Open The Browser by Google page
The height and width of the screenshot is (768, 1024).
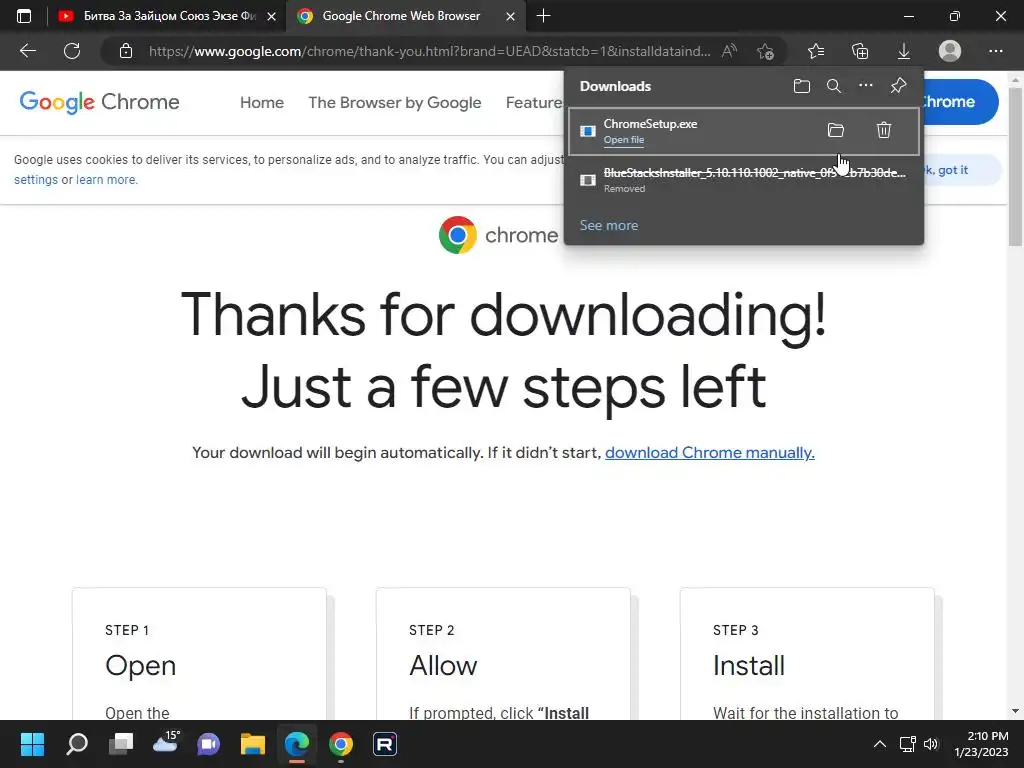click(394, 103)
